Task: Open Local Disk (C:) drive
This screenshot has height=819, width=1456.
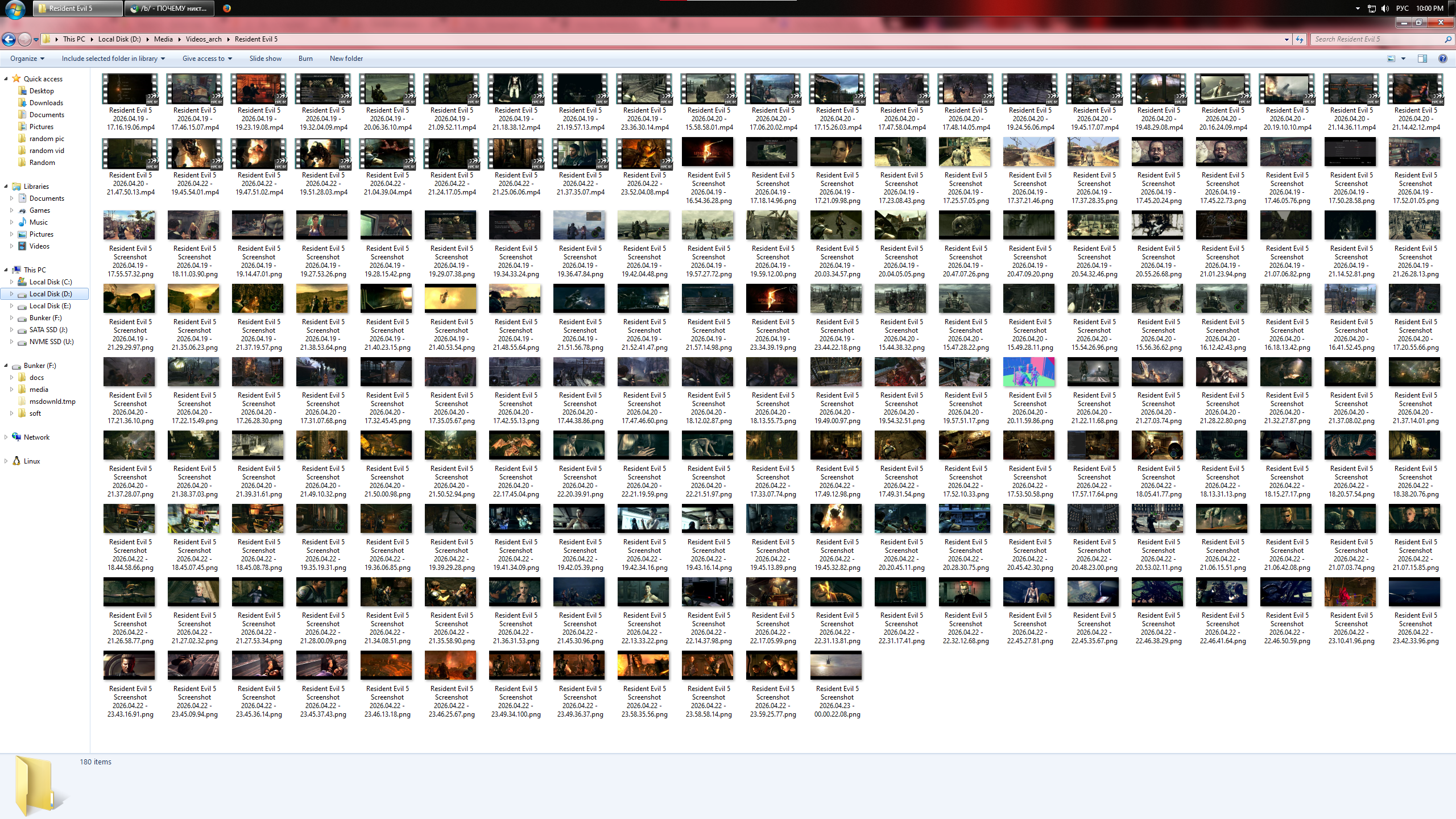Action: [x=45, y=282]
